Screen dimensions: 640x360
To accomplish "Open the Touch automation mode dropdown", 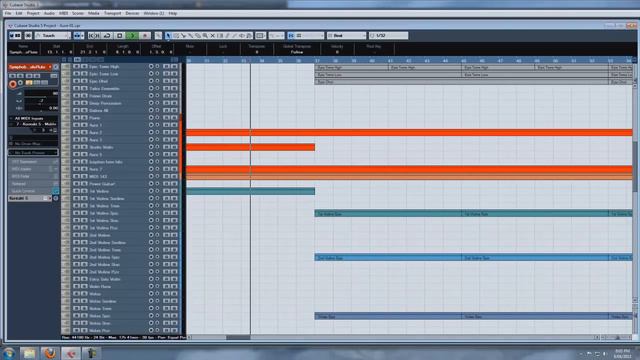I will [x=53, y=36].
